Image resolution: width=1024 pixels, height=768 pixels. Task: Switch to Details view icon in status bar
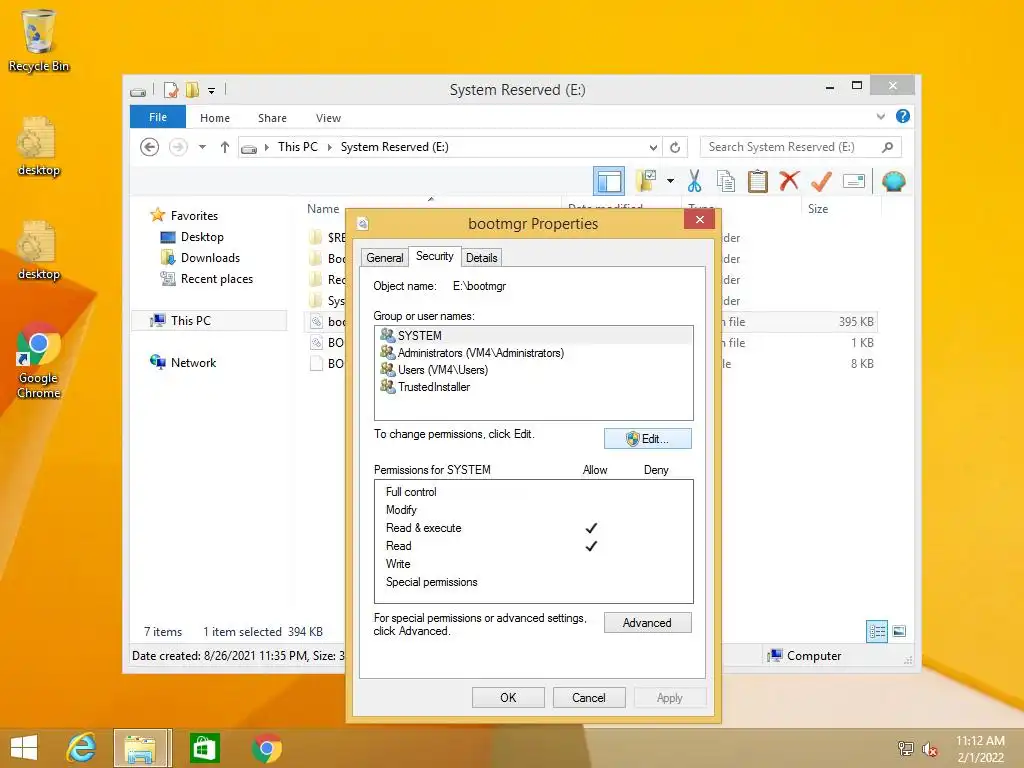(x=876, y=631)
